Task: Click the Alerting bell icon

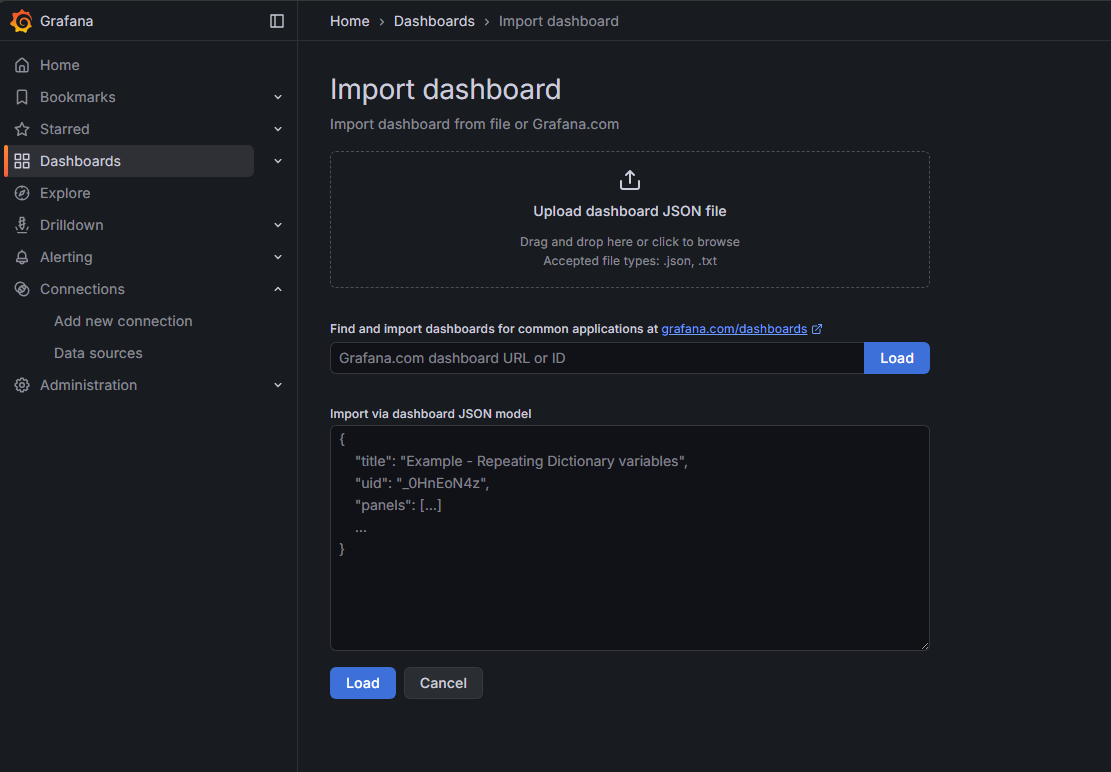Action: [x=22, y=257]
